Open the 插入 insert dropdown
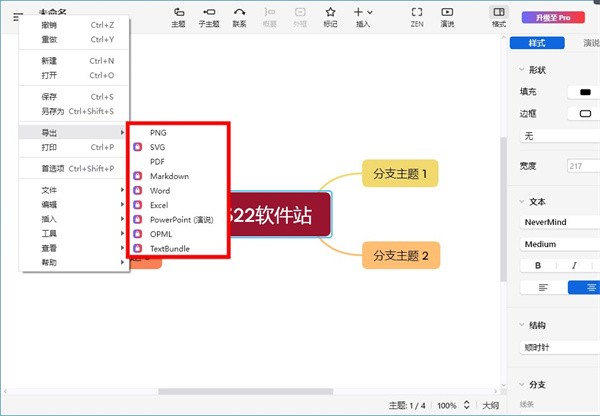This screenshot has width=600, height=416. tap(362, 16)
